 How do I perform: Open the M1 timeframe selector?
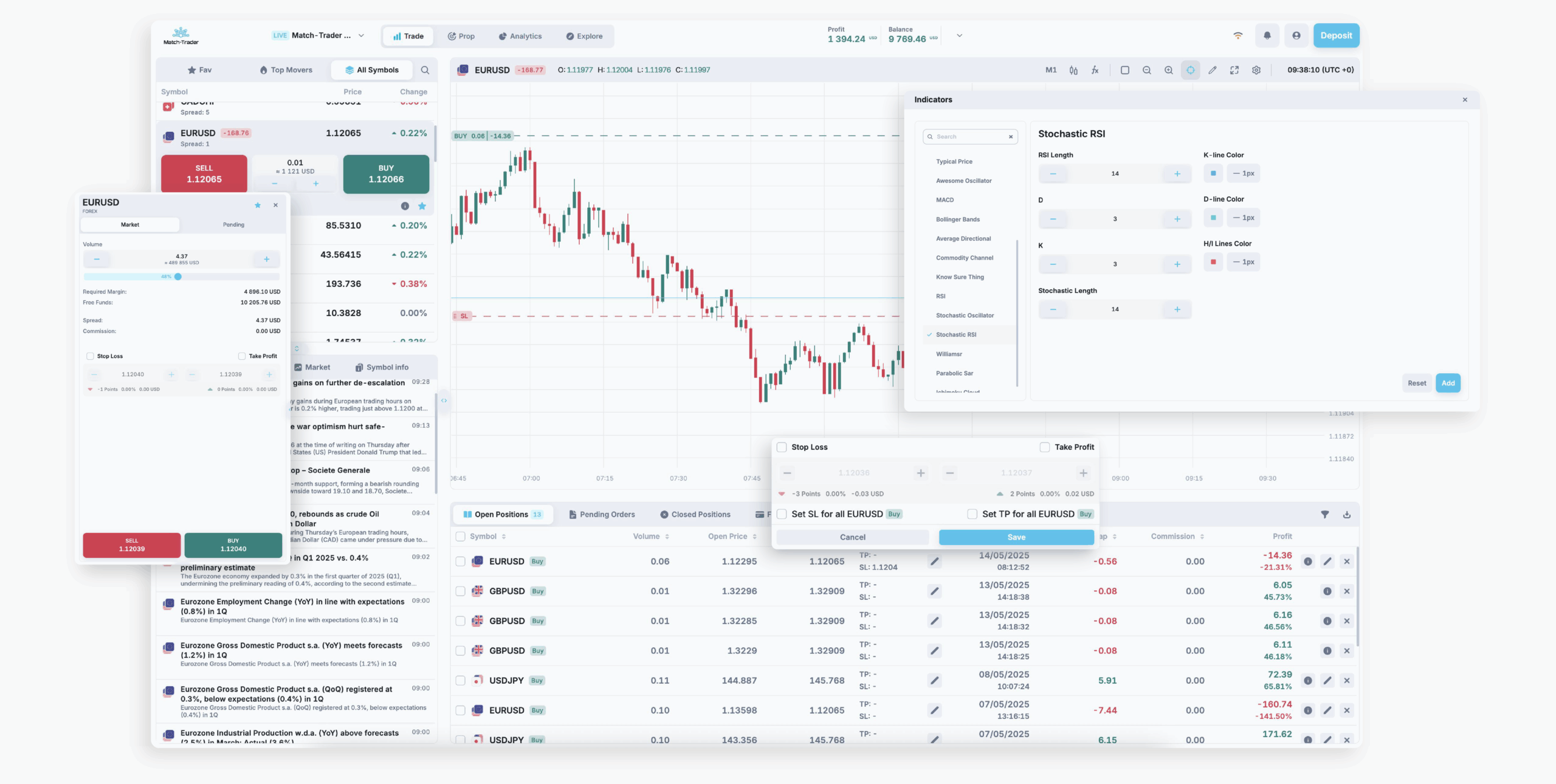tap(1051, 70)
